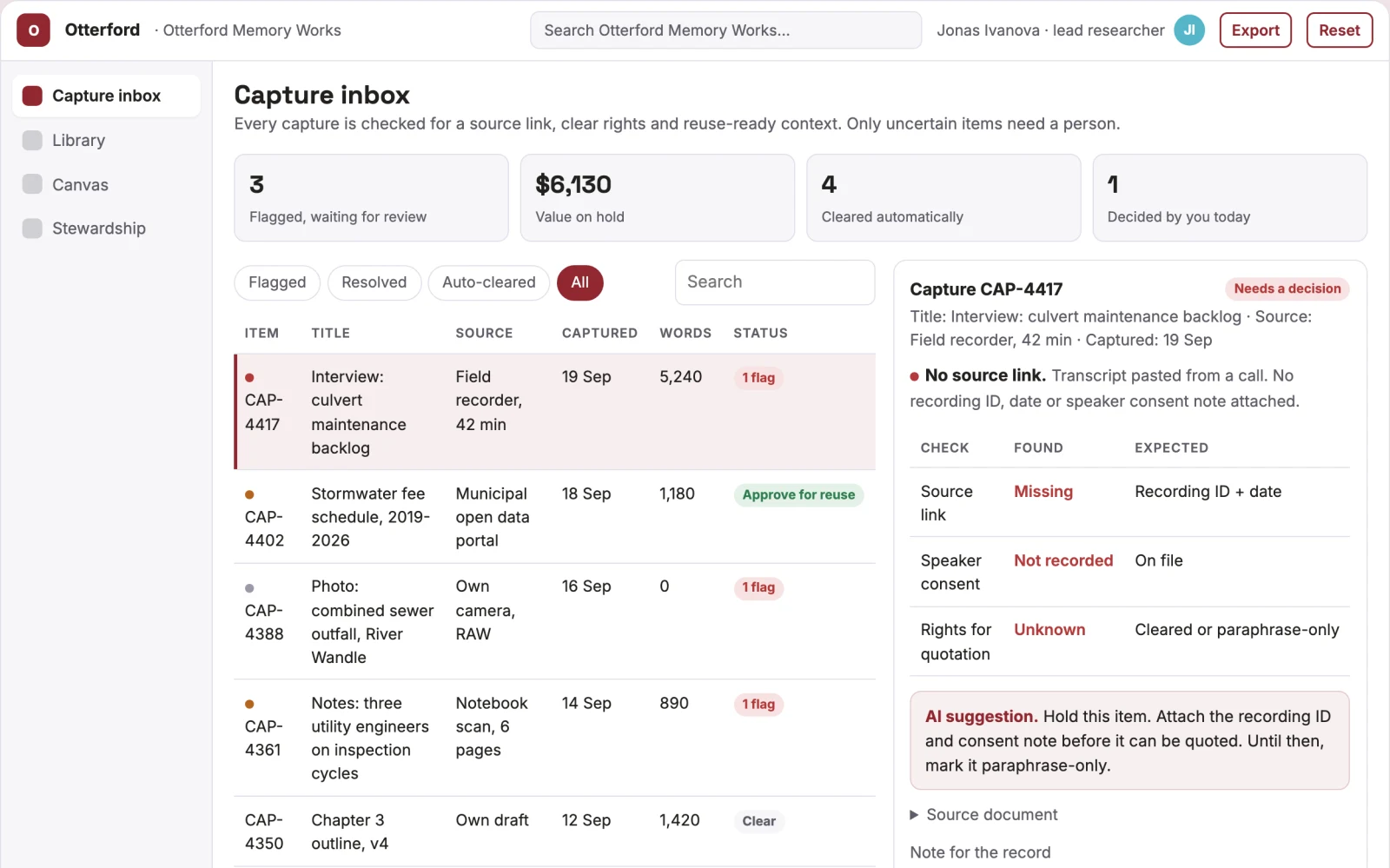Click the 1 flag badge for CAP-4361
The image size is (1390, 868).
click(758, 705)
